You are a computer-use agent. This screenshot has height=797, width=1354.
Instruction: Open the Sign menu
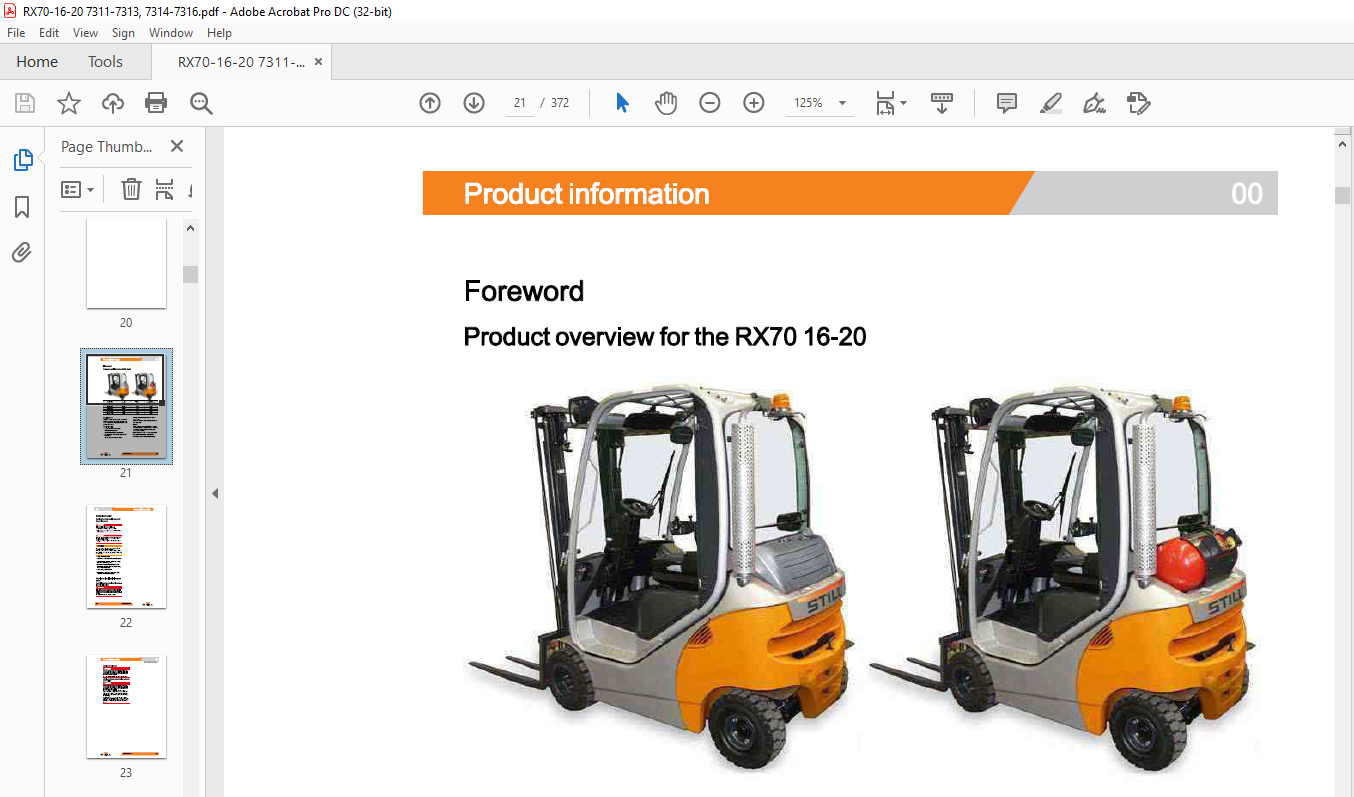123,33
